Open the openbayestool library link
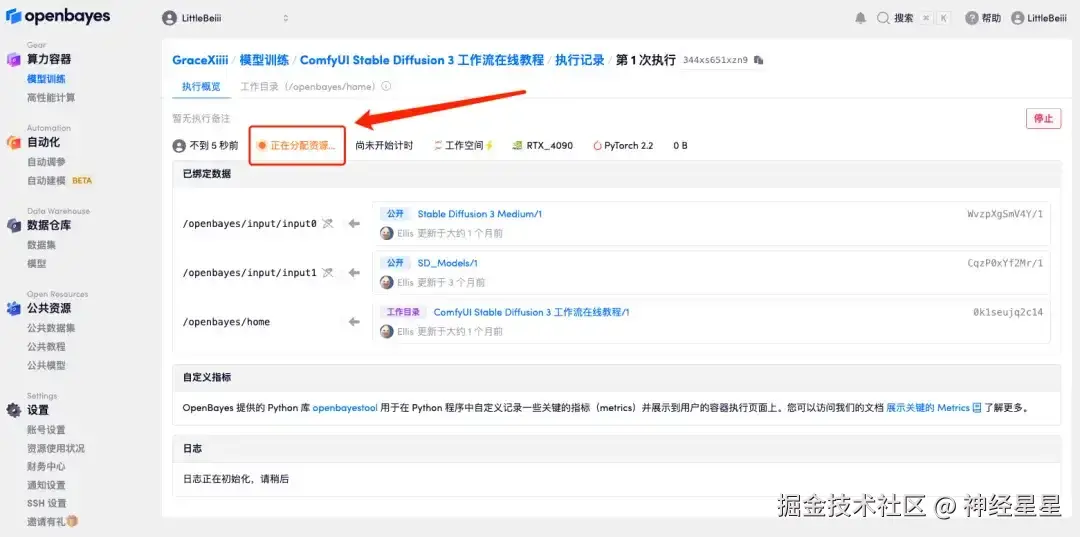This screenshot has width=1080, height=537. pos(345,408)
